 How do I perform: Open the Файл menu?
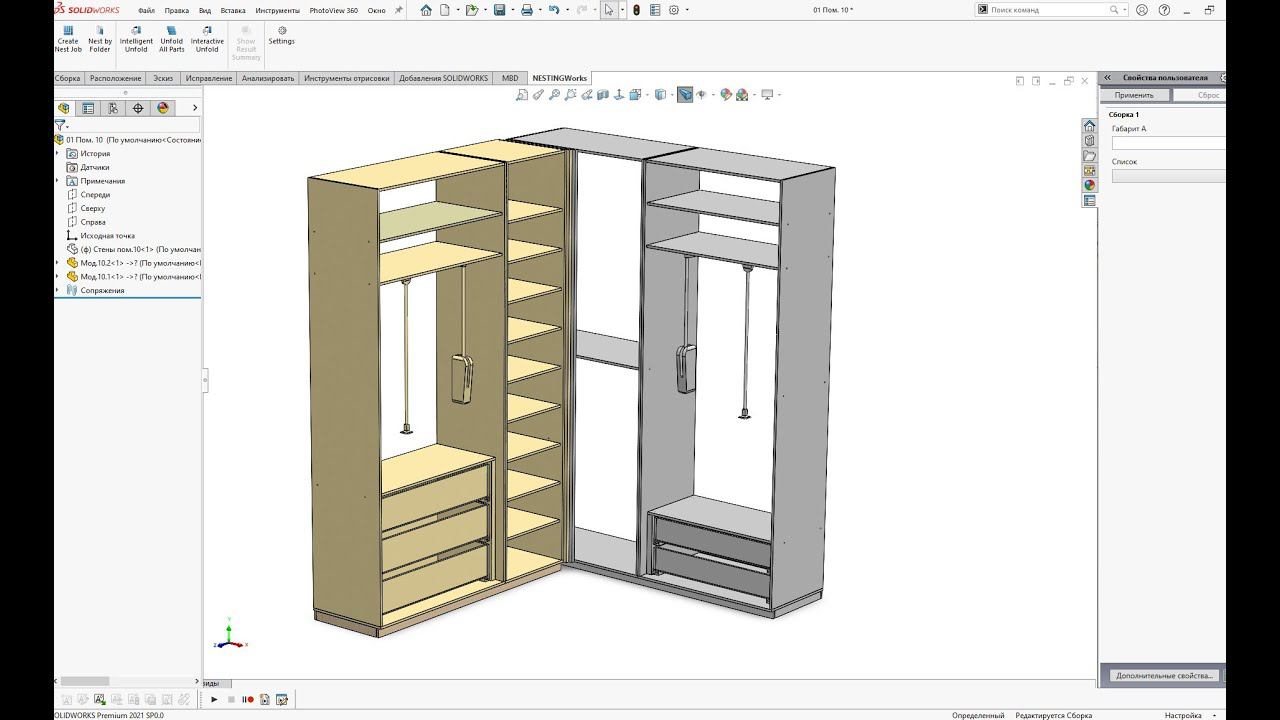pos(146,10)
